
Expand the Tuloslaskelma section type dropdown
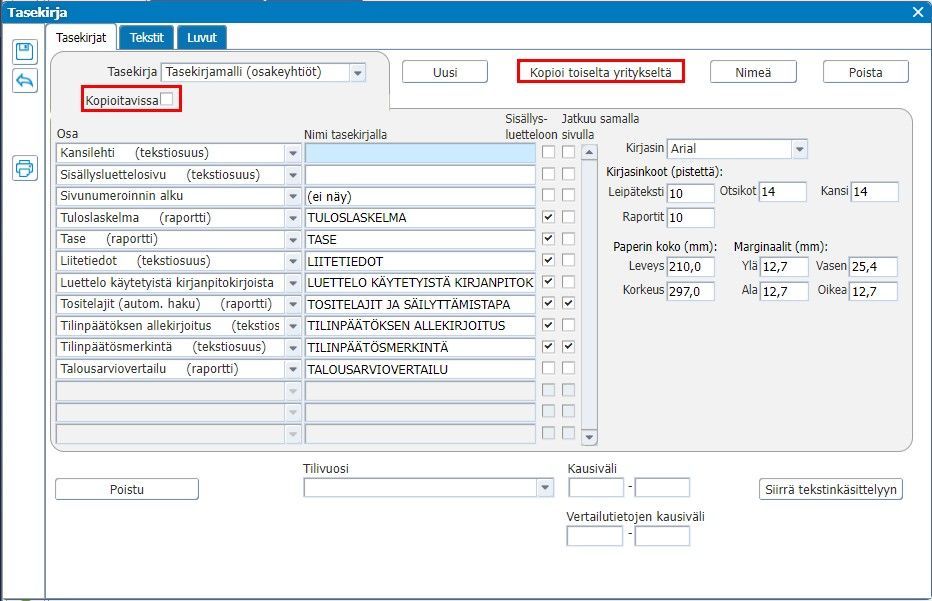pos(293,217)
